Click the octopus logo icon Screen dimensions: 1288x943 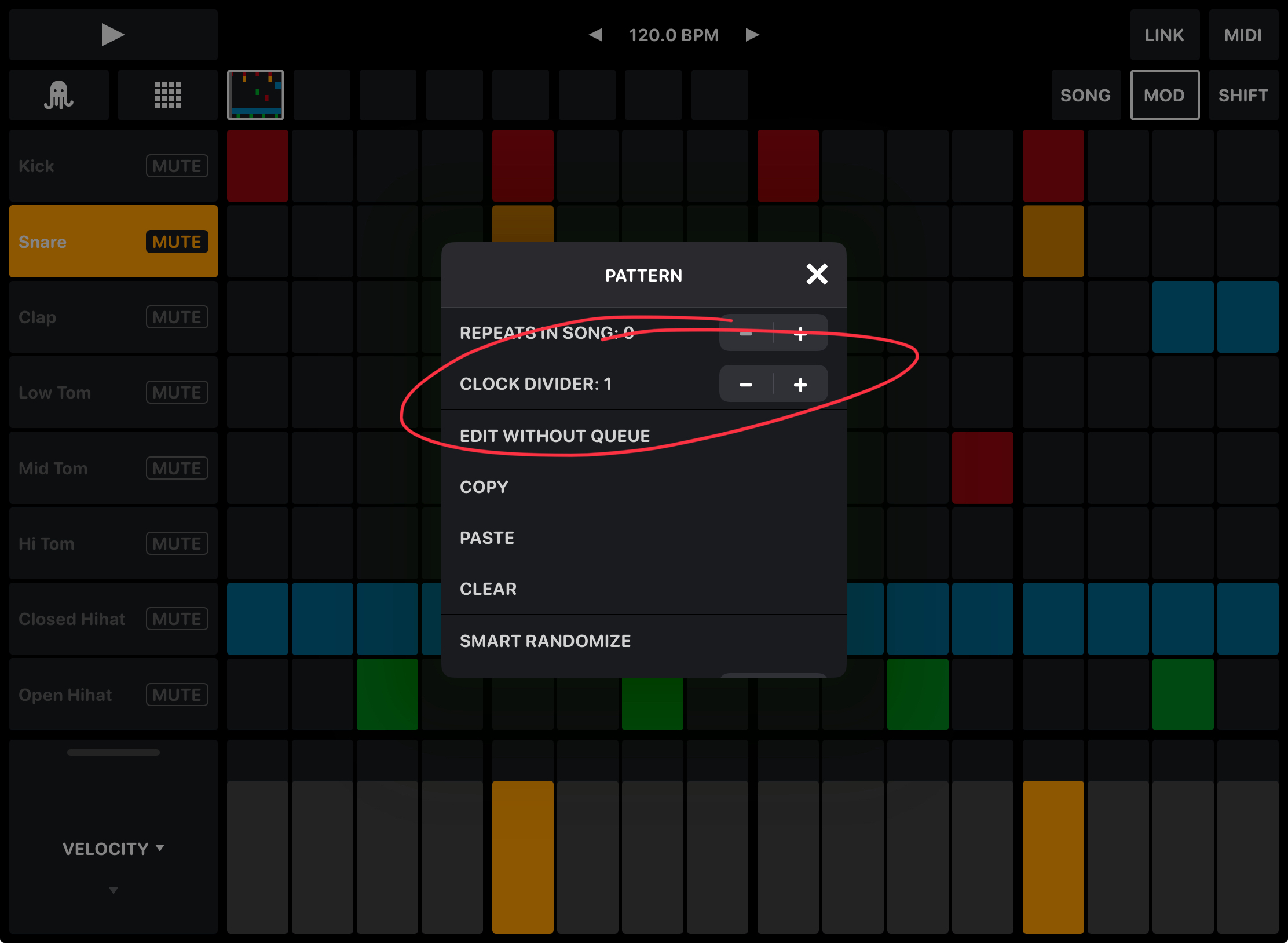tap(58, 95)
